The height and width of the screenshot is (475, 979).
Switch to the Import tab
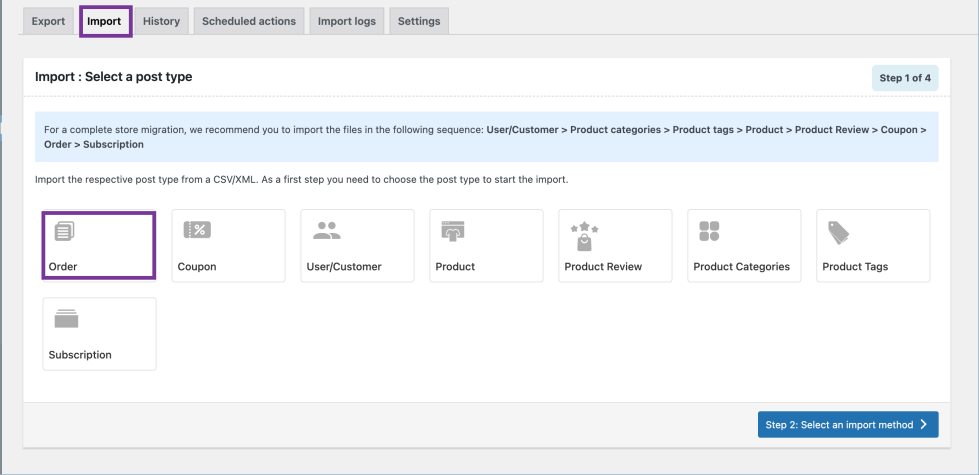pos(104,21)
